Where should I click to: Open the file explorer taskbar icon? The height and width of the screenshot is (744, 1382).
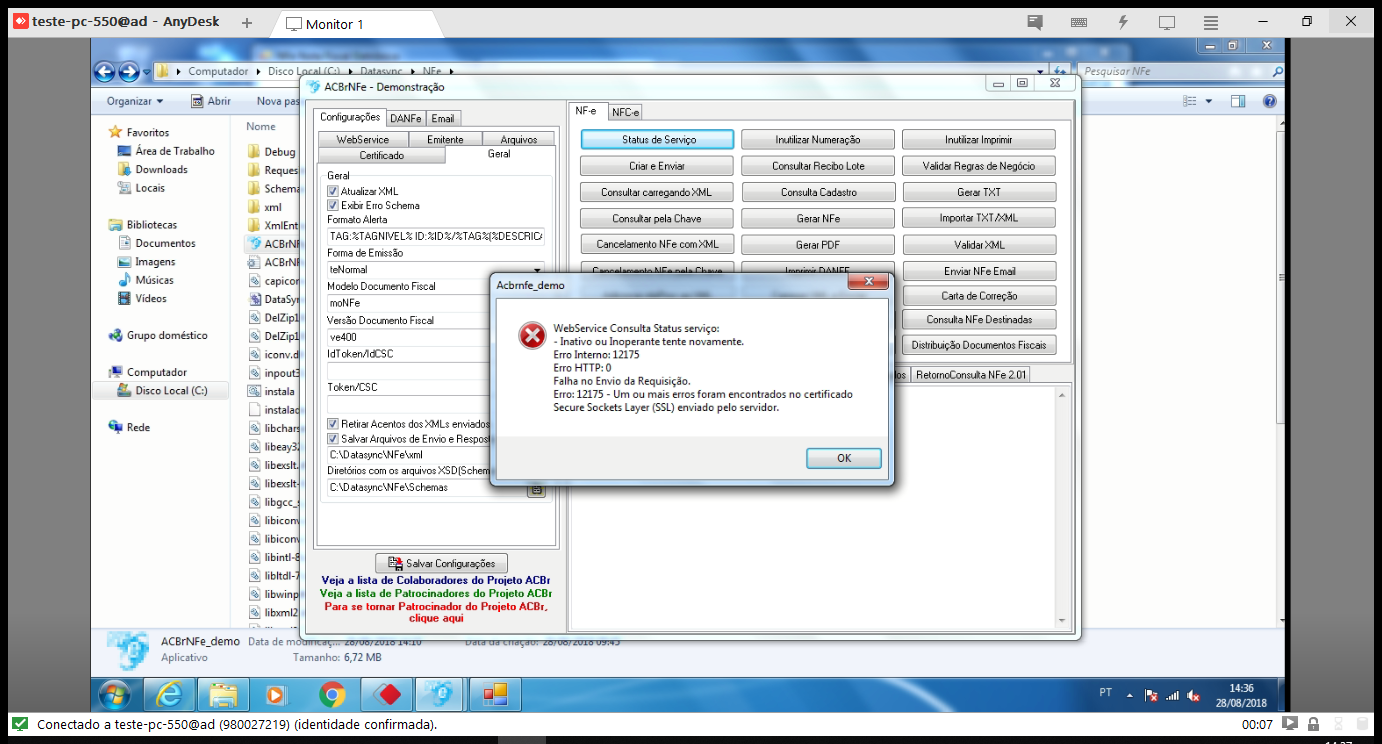pyautogui.click(x=223, y=694)
